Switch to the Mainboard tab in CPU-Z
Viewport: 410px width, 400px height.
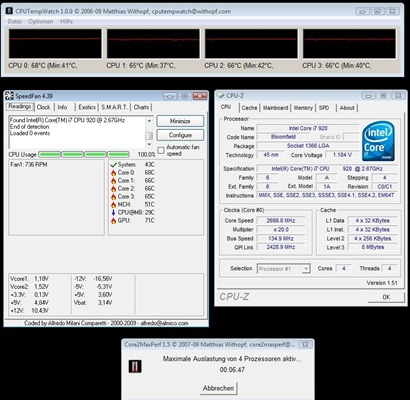pos(275,108)
